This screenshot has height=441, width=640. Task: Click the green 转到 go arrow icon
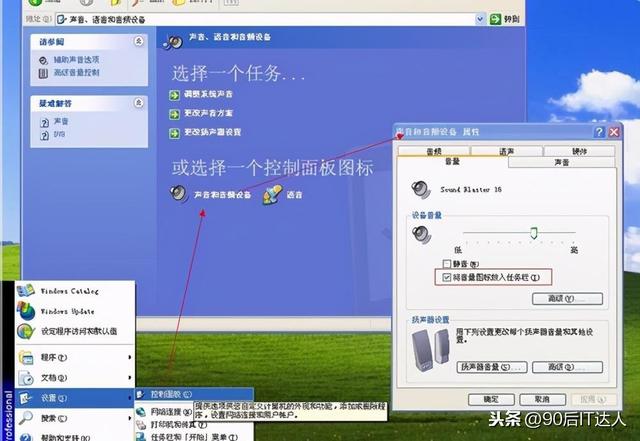[495, 19]
